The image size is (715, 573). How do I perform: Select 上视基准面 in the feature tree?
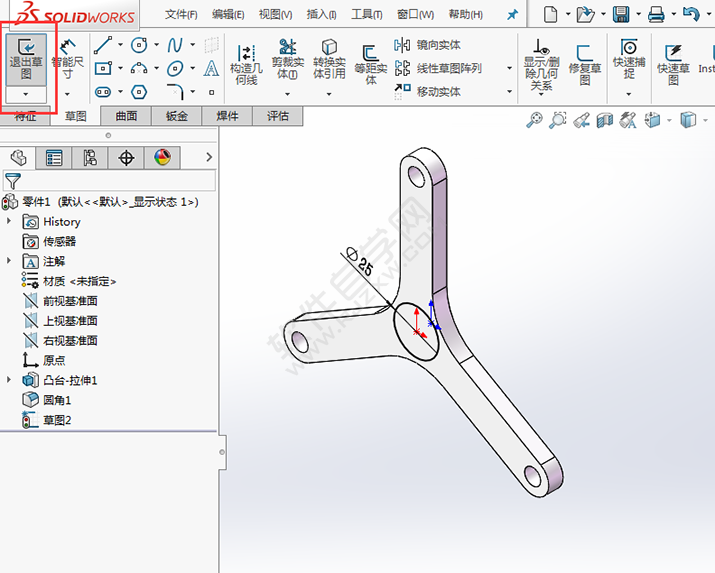(x=60, y=321)
